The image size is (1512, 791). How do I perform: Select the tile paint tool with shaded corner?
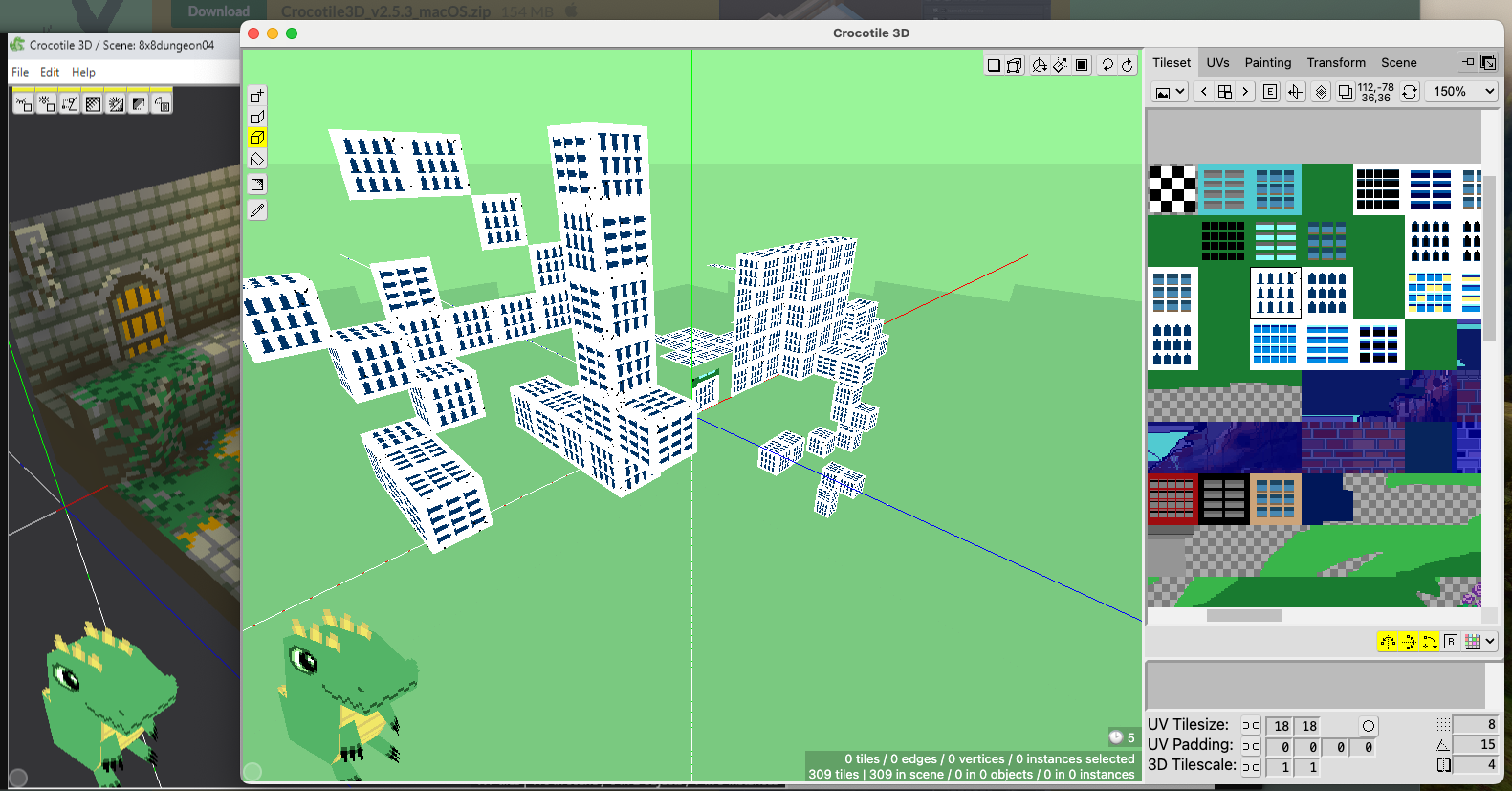click(x=257, y=185)
